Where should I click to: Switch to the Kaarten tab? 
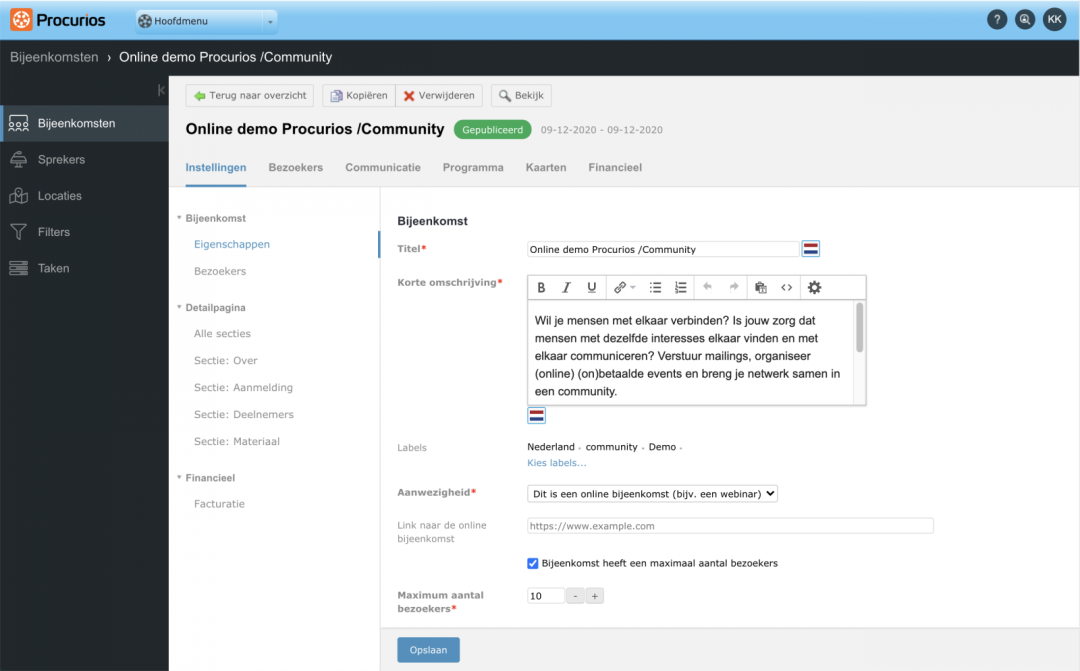tap(546, 167)
